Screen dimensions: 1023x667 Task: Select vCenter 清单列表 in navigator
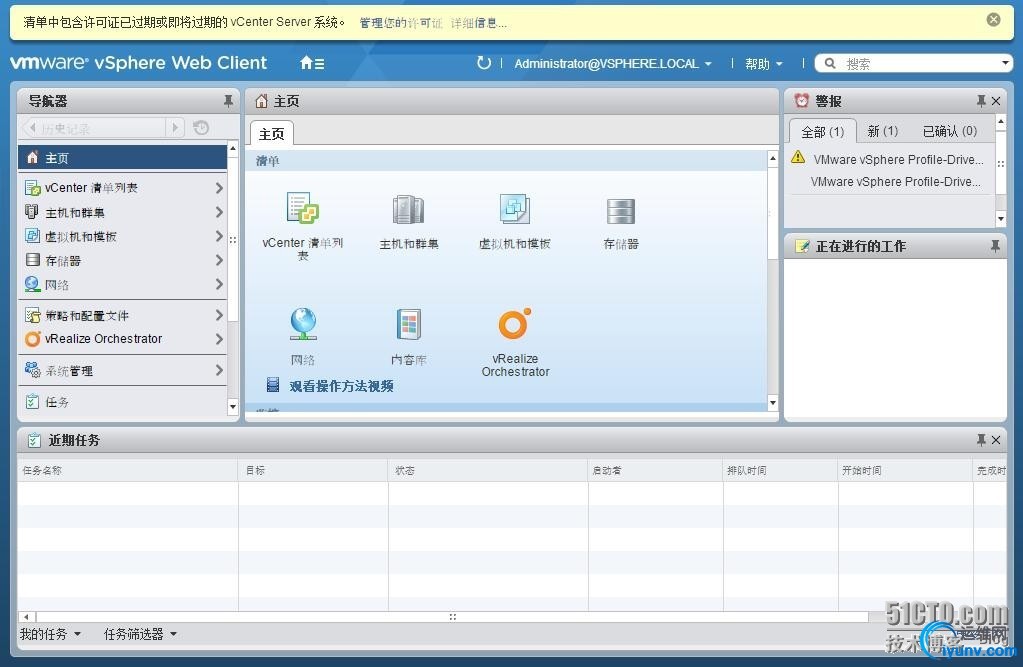click(123, 188)
